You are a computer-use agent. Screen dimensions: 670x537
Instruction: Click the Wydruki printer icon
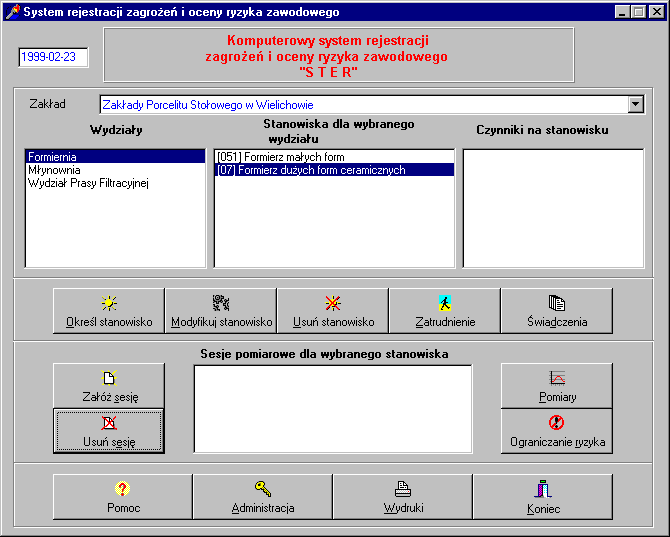coord(402,489)
